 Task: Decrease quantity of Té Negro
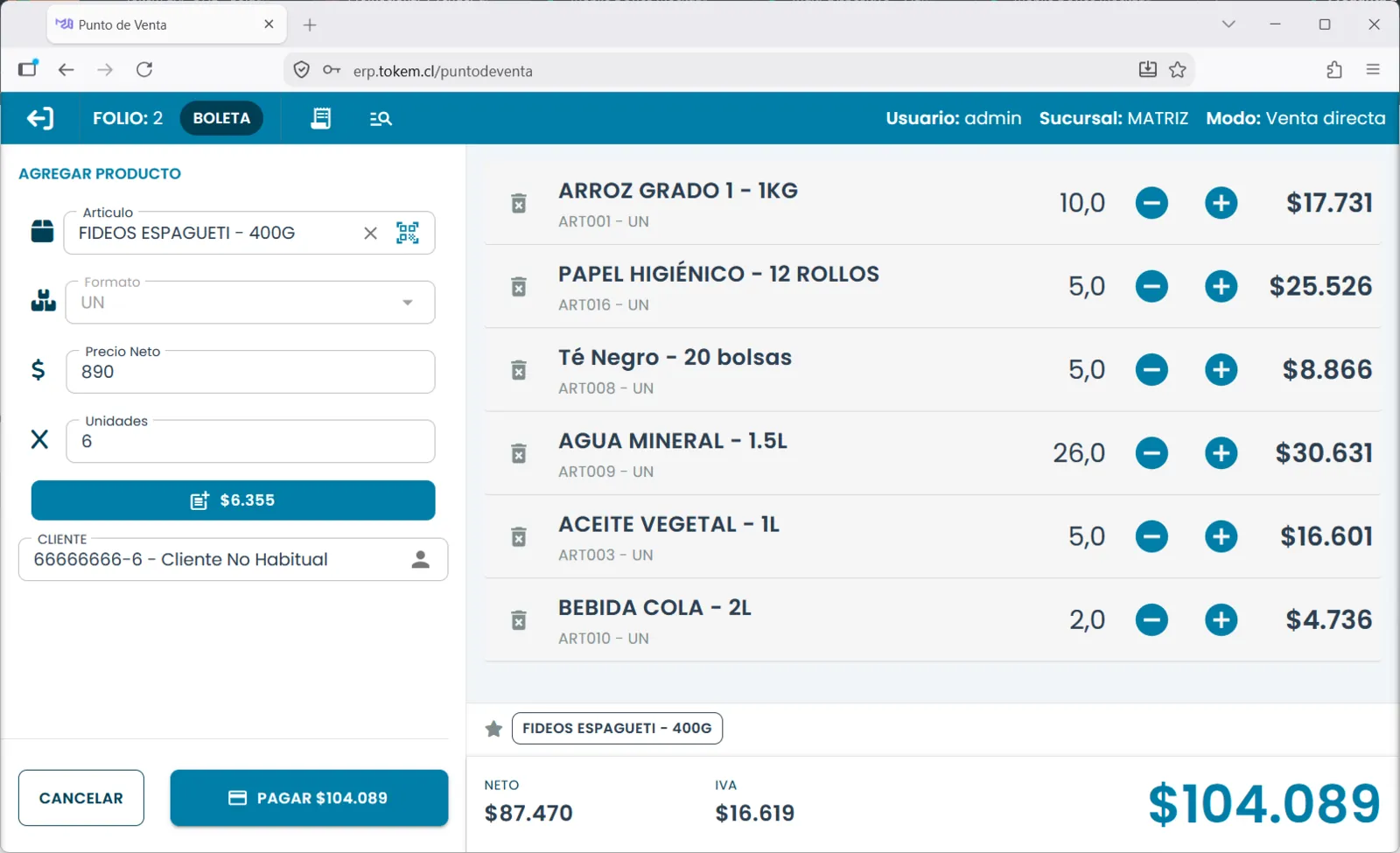click(x=1151, y=370)
